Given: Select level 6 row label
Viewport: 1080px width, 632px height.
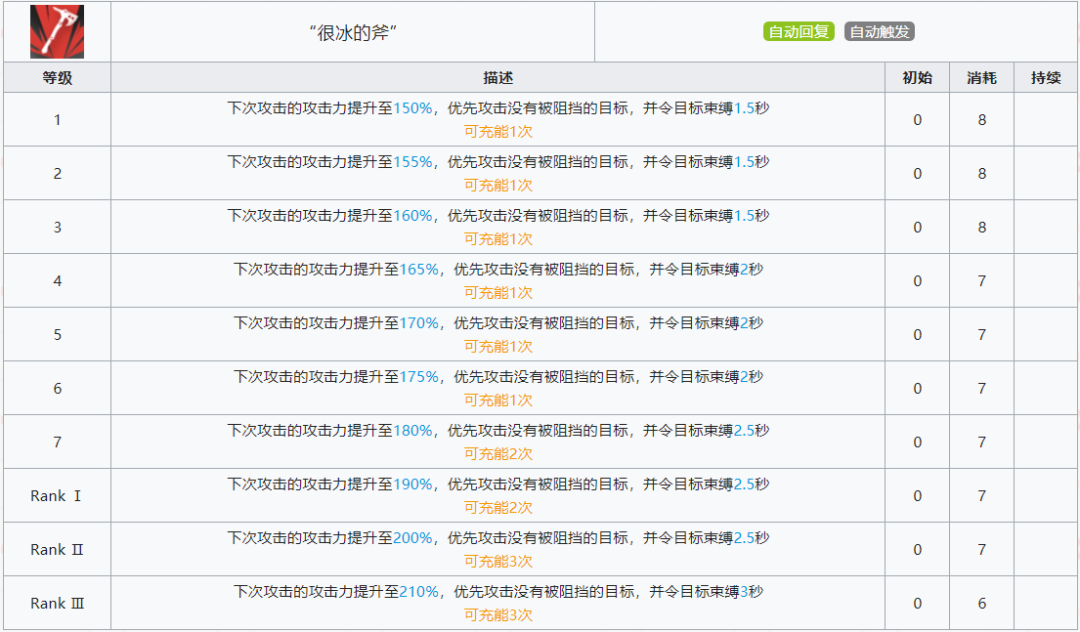Looking at the screenshot, I should [57, 388].
